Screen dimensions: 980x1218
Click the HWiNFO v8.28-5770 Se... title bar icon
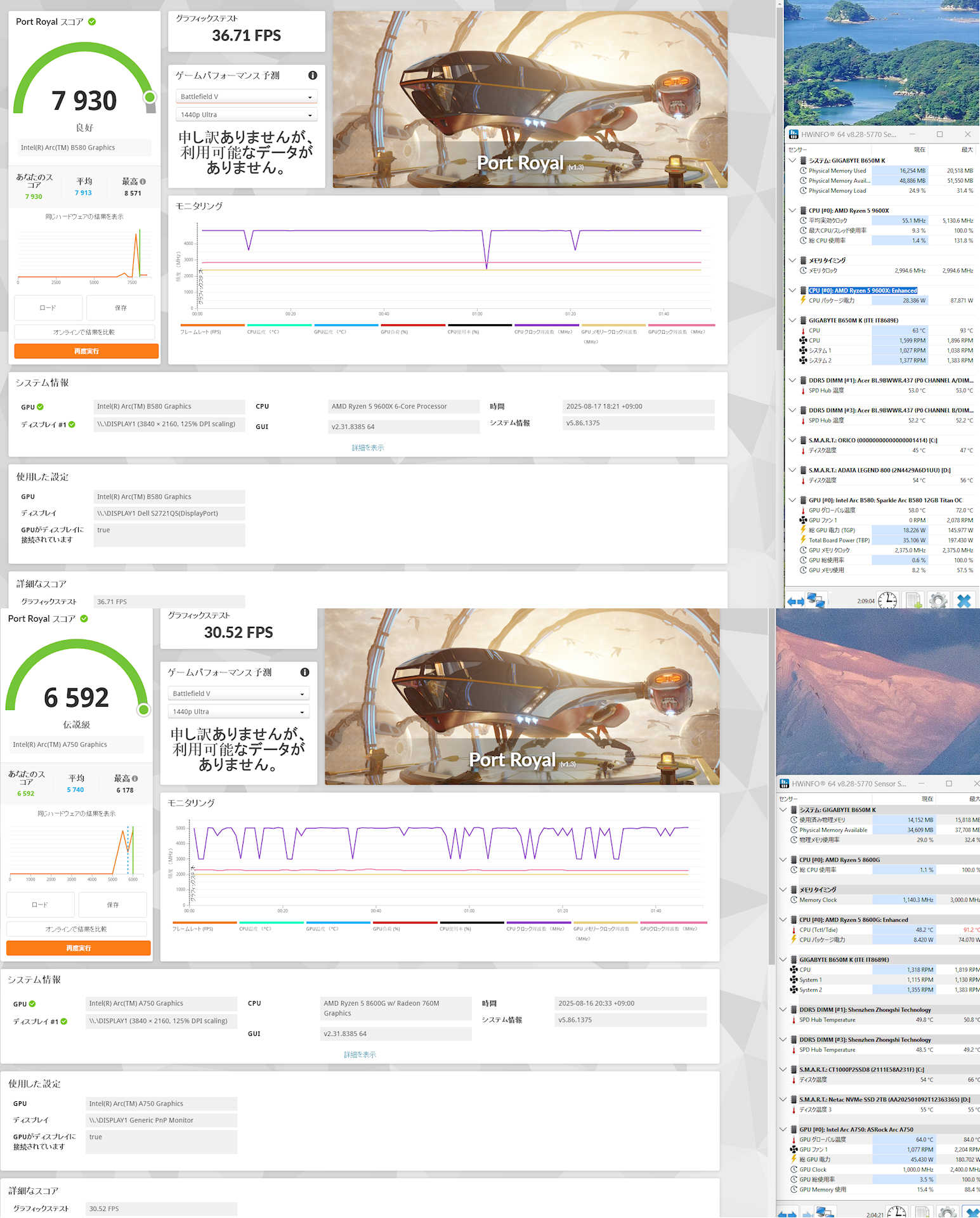pos(793,134)
